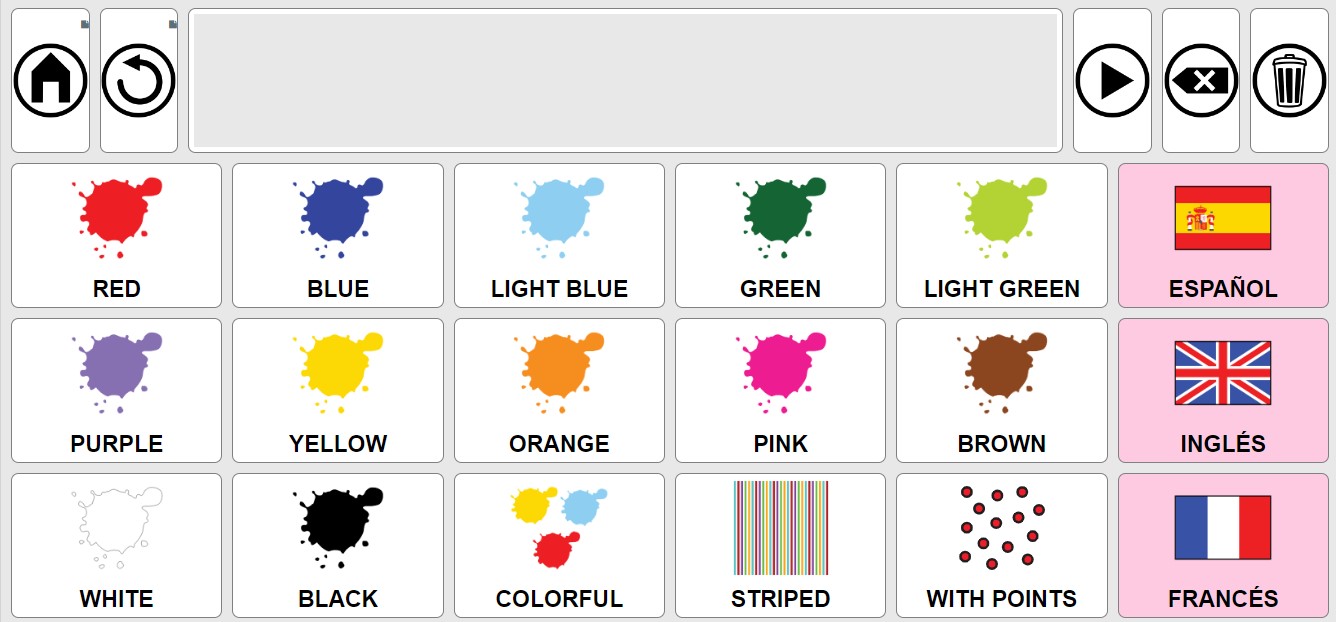Screen dimensions: 1336x622
Task: Select the STRIPED pattern tile
Action: [x=780, y=546]
